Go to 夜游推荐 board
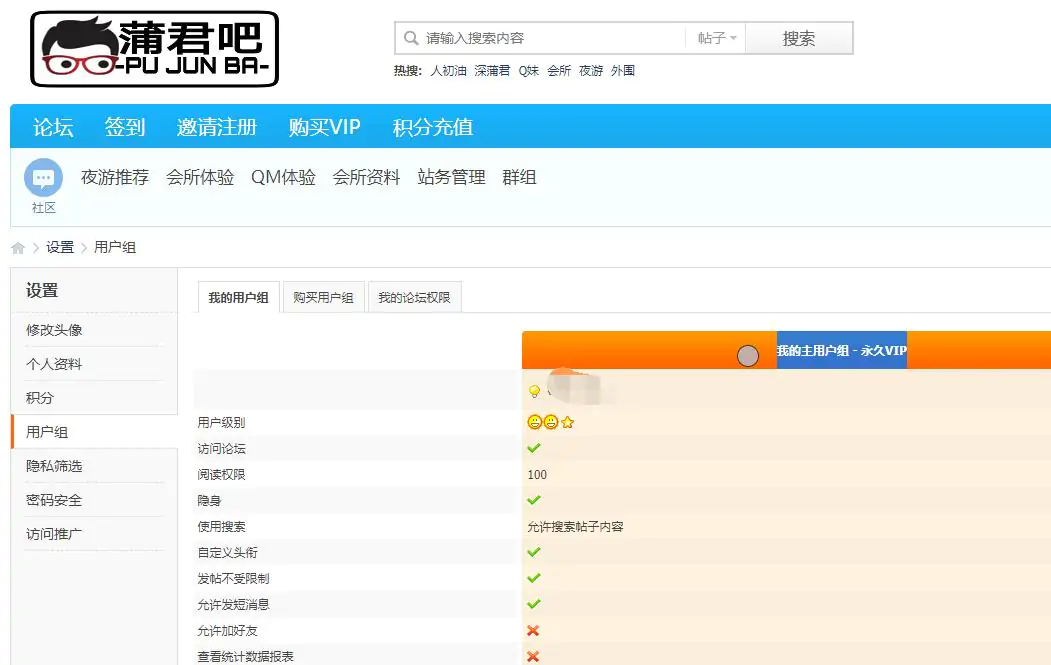This screenshot has width=1051, height=665. 115,177
